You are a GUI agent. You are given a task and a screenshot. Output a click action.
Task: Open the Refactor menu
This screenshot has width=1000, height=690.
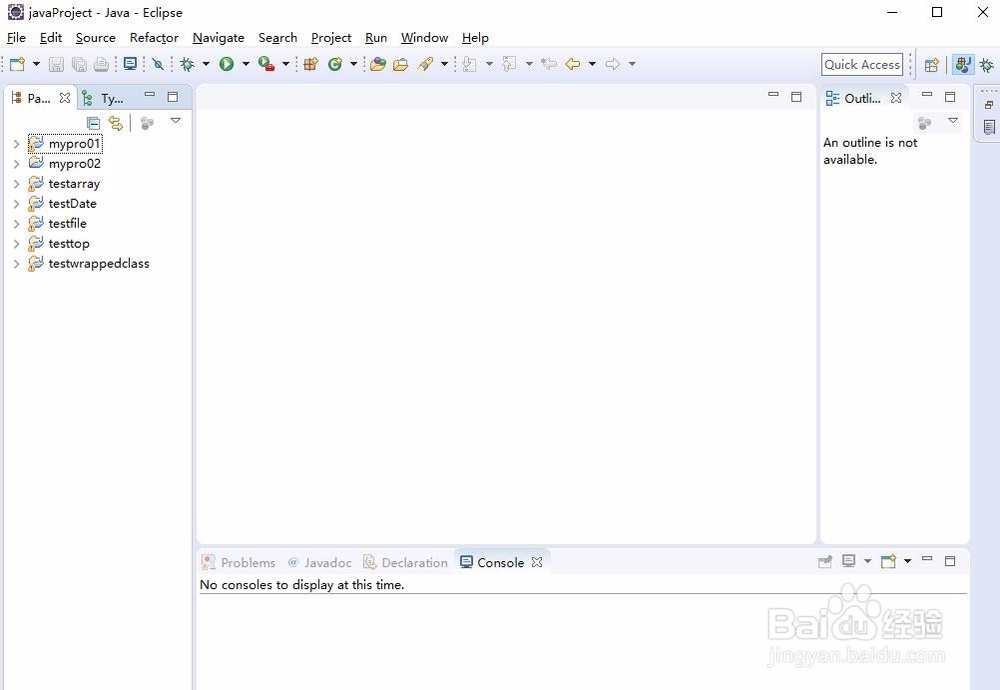154,38
